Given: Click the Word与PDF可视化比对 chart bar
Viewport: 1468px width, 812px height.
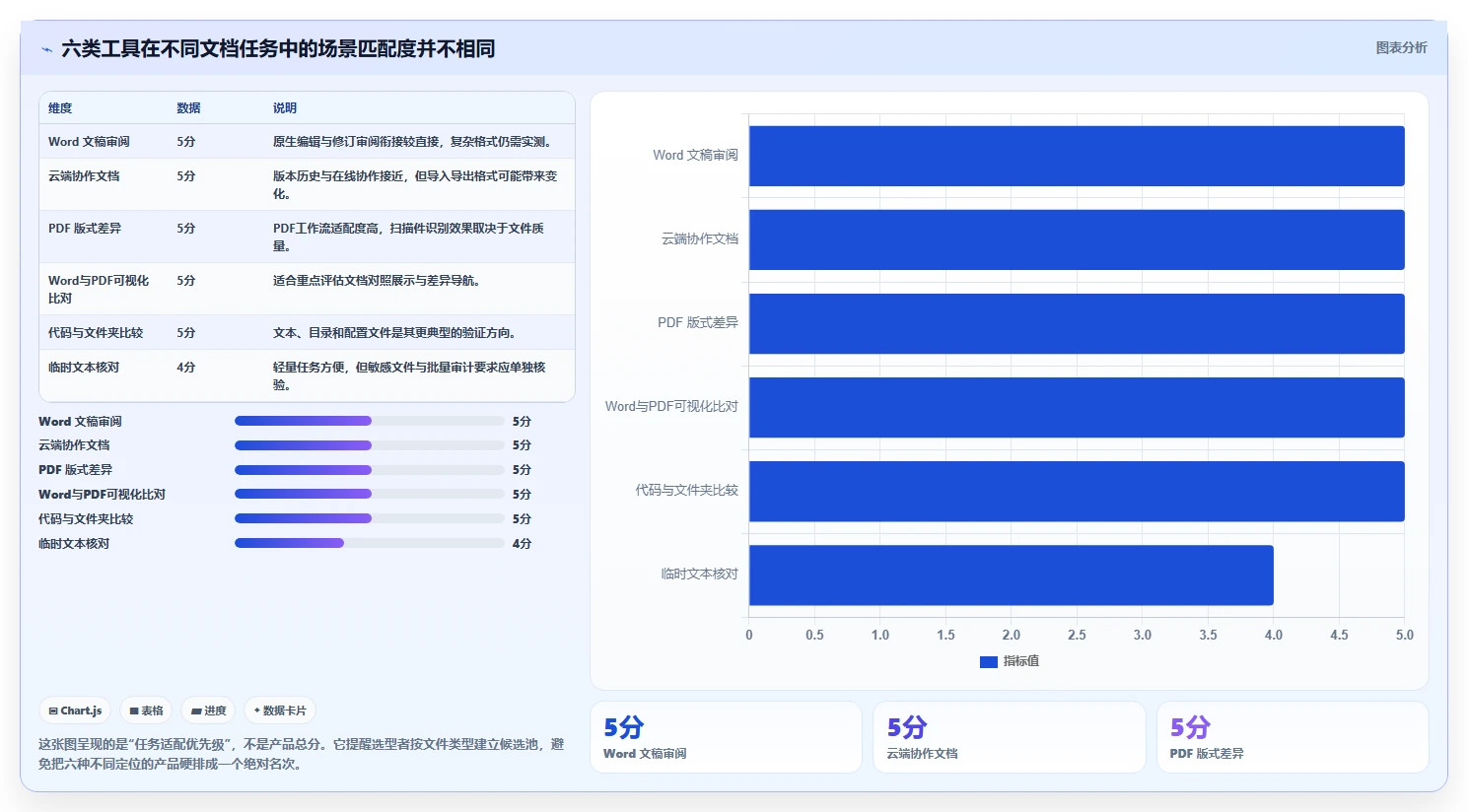Looking at the screenshot, I should tap(1077, 407).
